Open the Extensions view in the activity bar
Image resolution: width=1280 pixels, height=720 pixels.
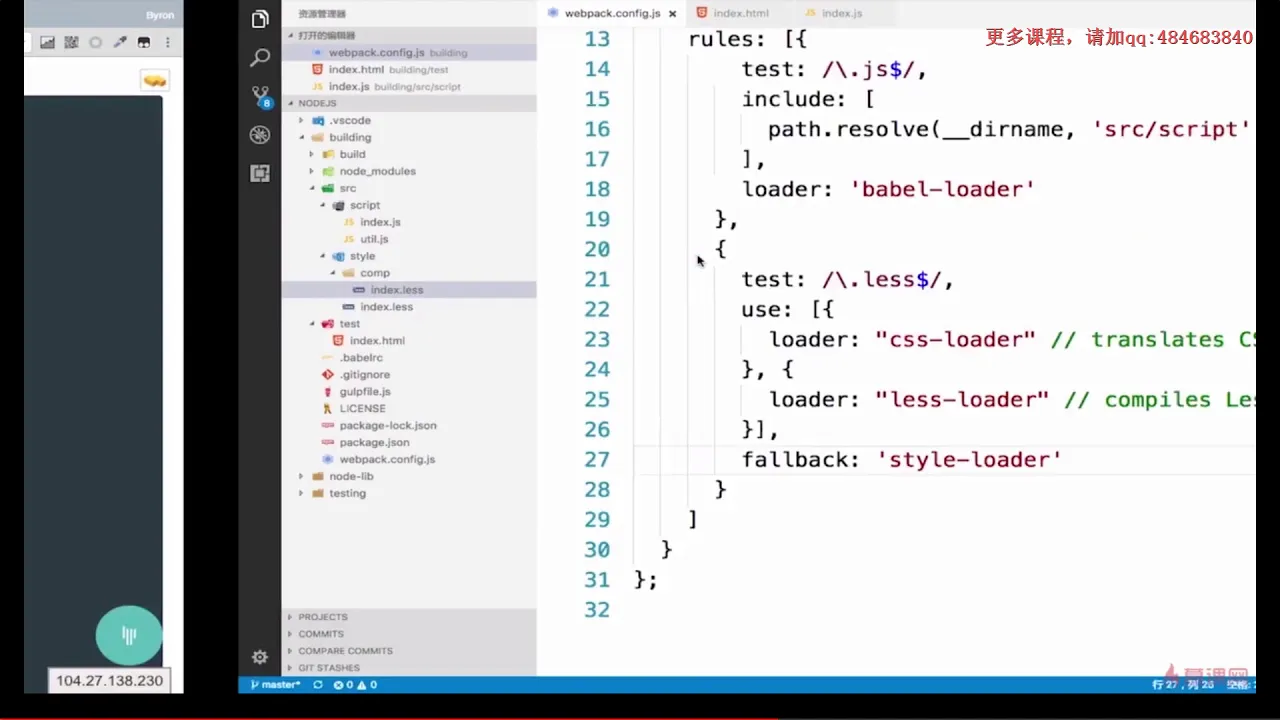coord(260,173)
